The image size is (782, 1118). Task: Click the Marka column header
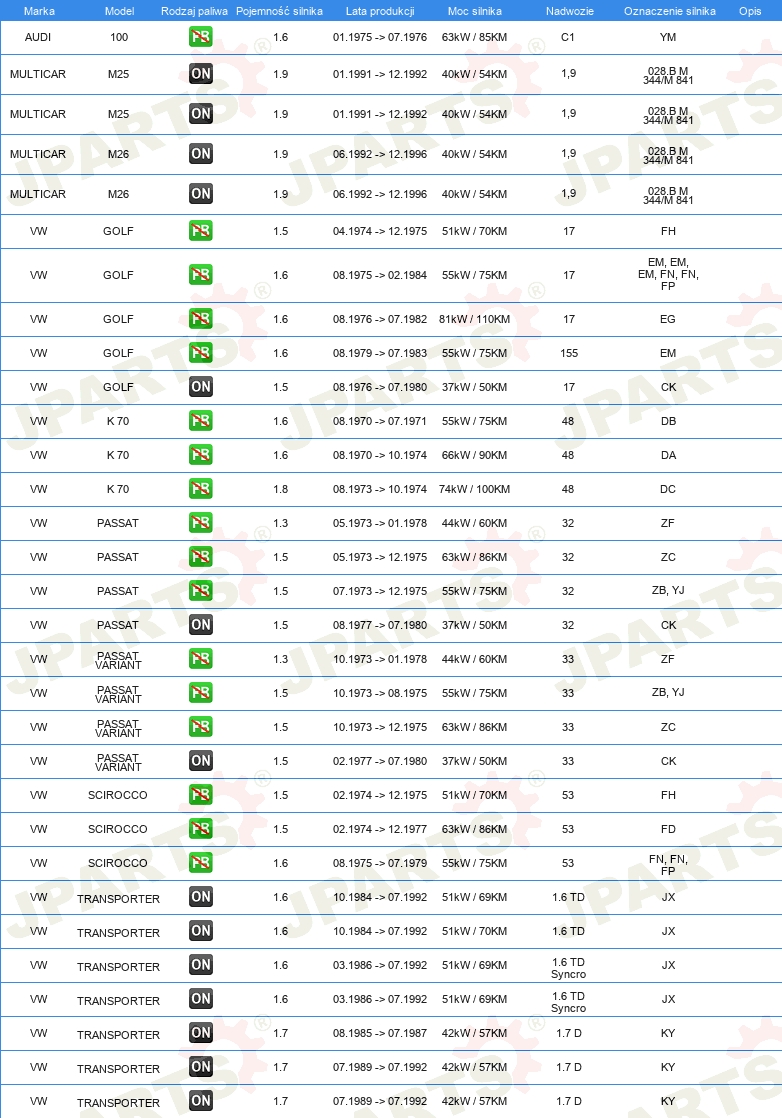pyautogui.click(x=38, y=11)
